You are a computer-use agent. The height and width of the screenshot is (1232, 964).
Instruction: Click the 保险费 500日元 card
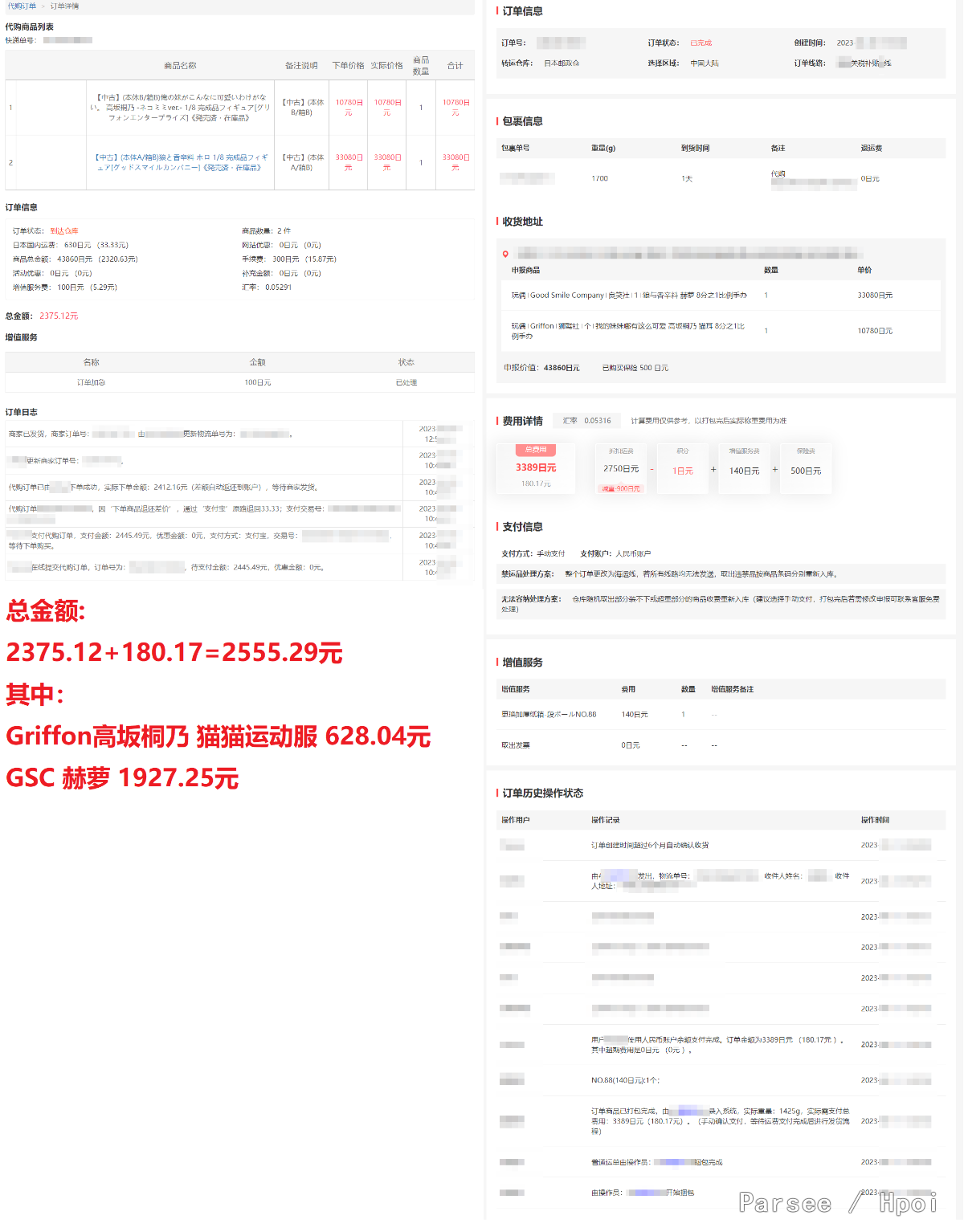point(806,470)
